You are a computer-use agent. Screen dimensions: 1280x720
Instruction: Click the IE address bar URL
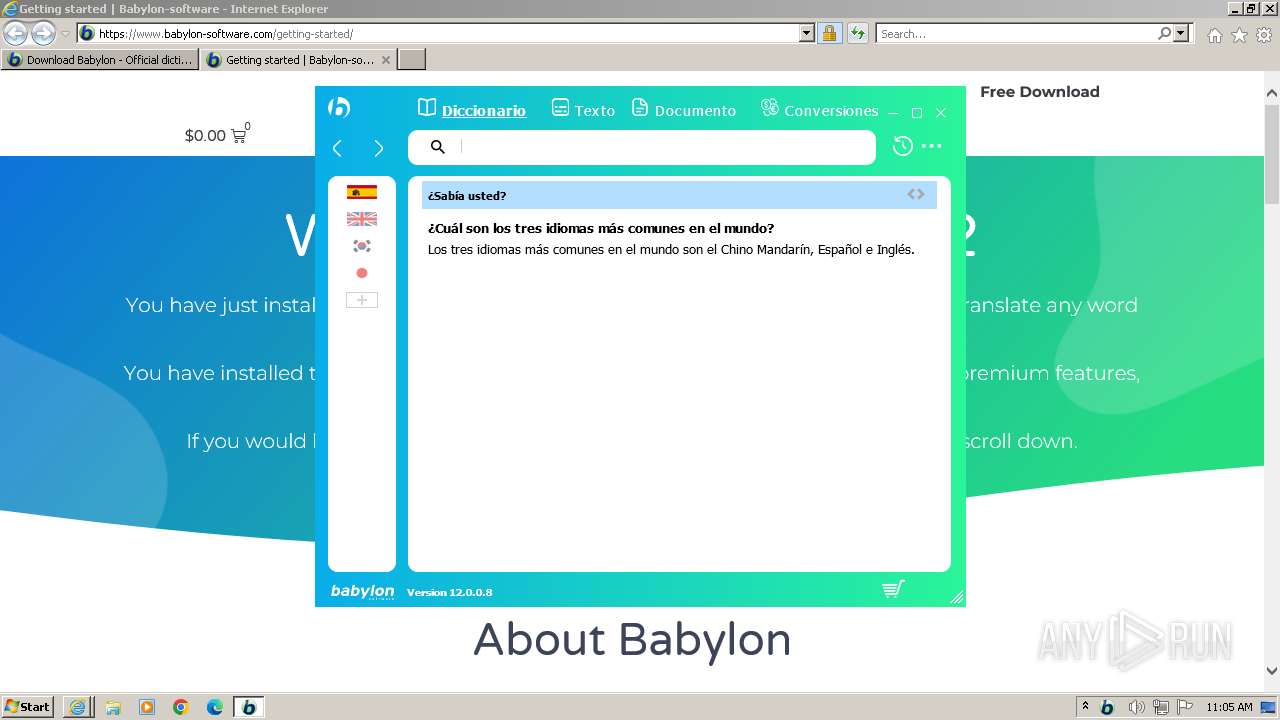coord(225,34)
